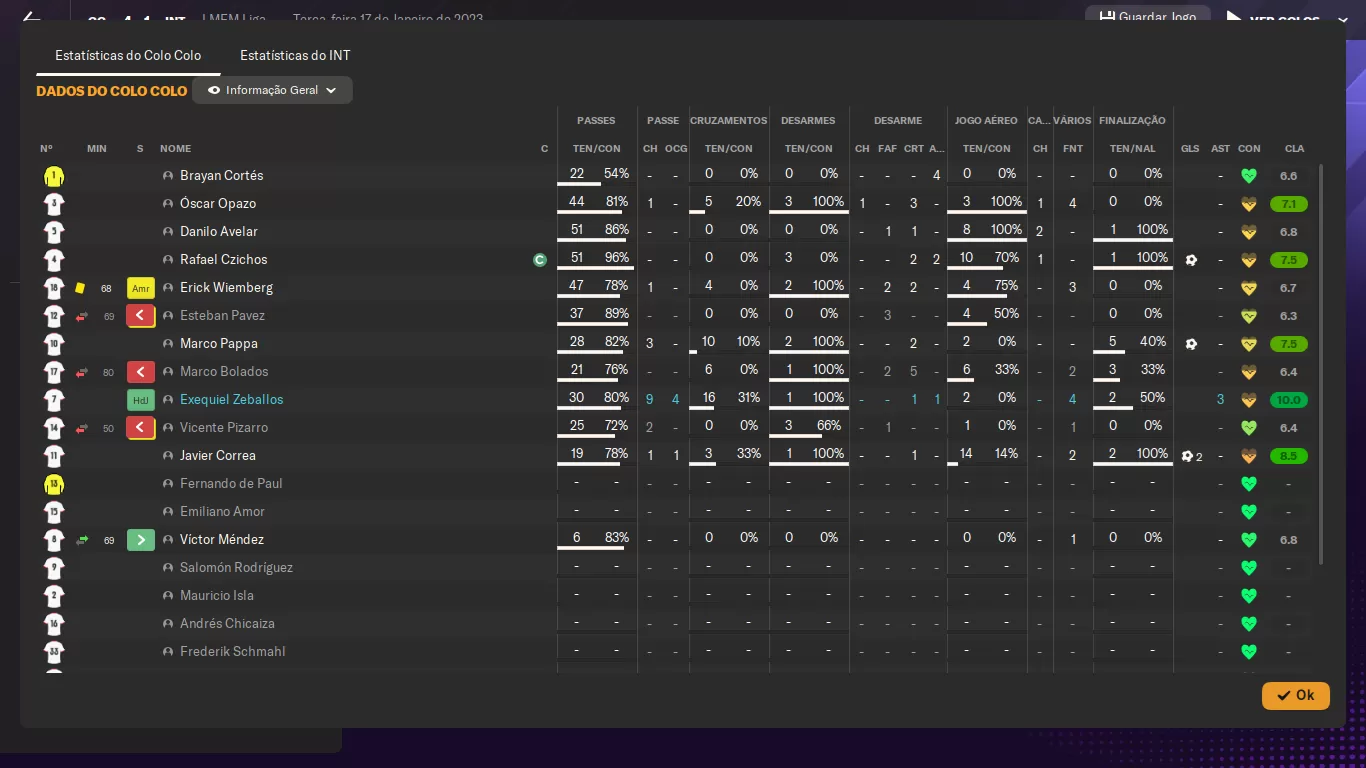
Task: Click Rafael Czichos 96% pass completion
Action: click(x=617, y=258)
